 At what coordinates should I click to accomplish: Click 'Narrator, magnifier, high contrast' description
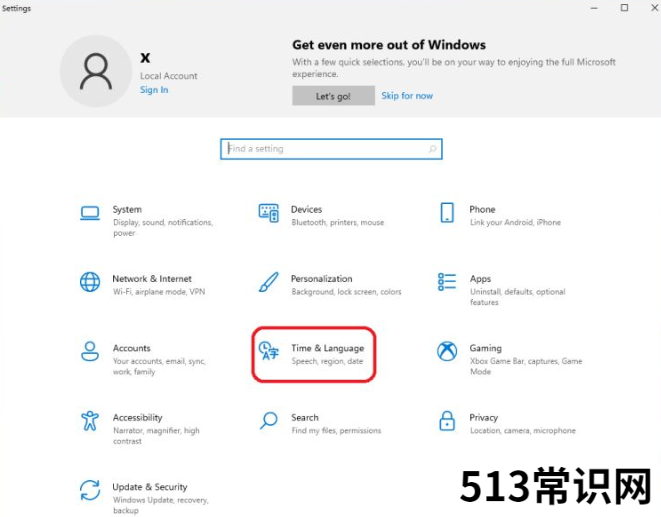tap(156, 436)
